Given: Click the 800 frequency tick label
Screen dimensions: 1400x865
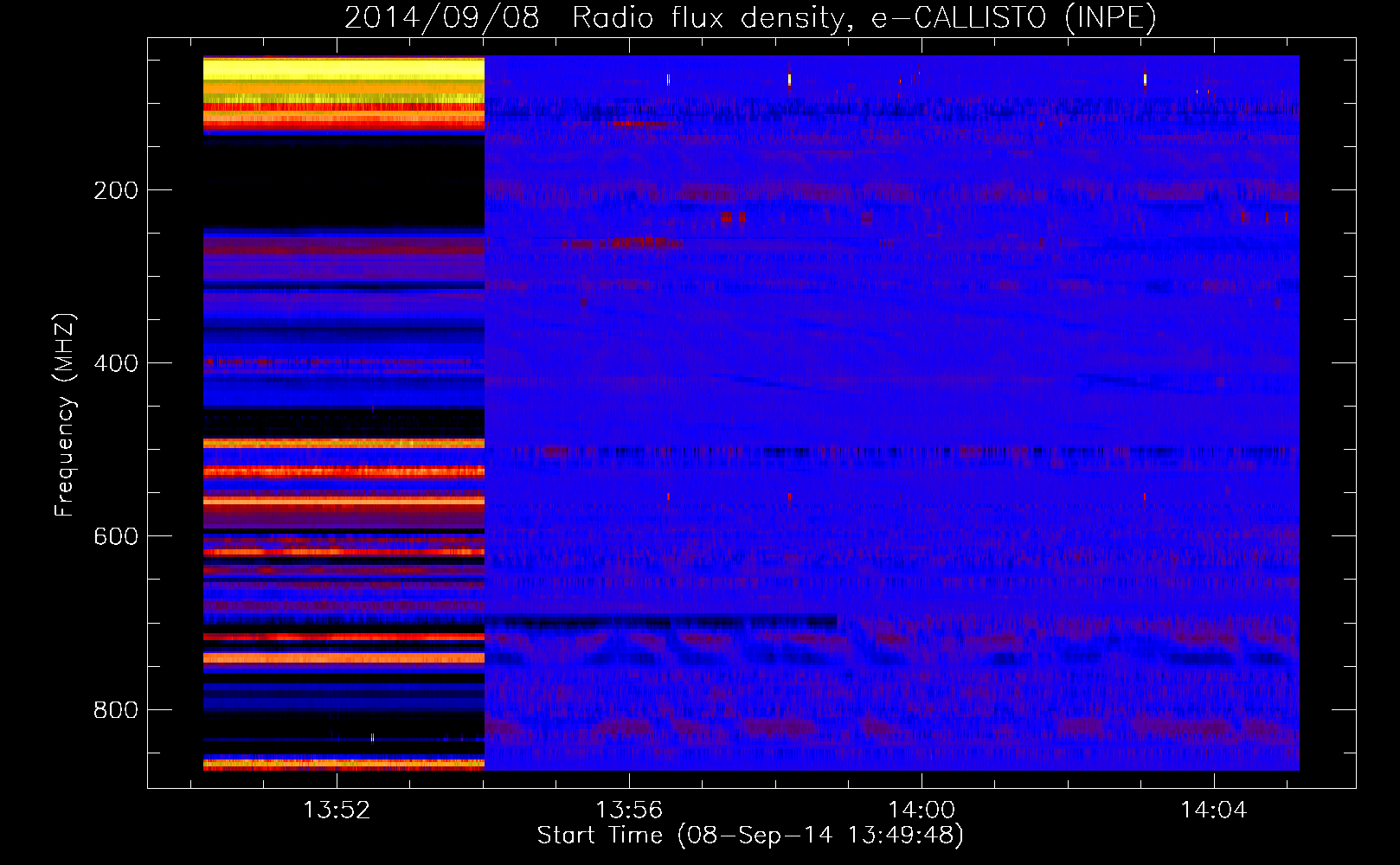Looking at the screenshot, I should (116, 710).
